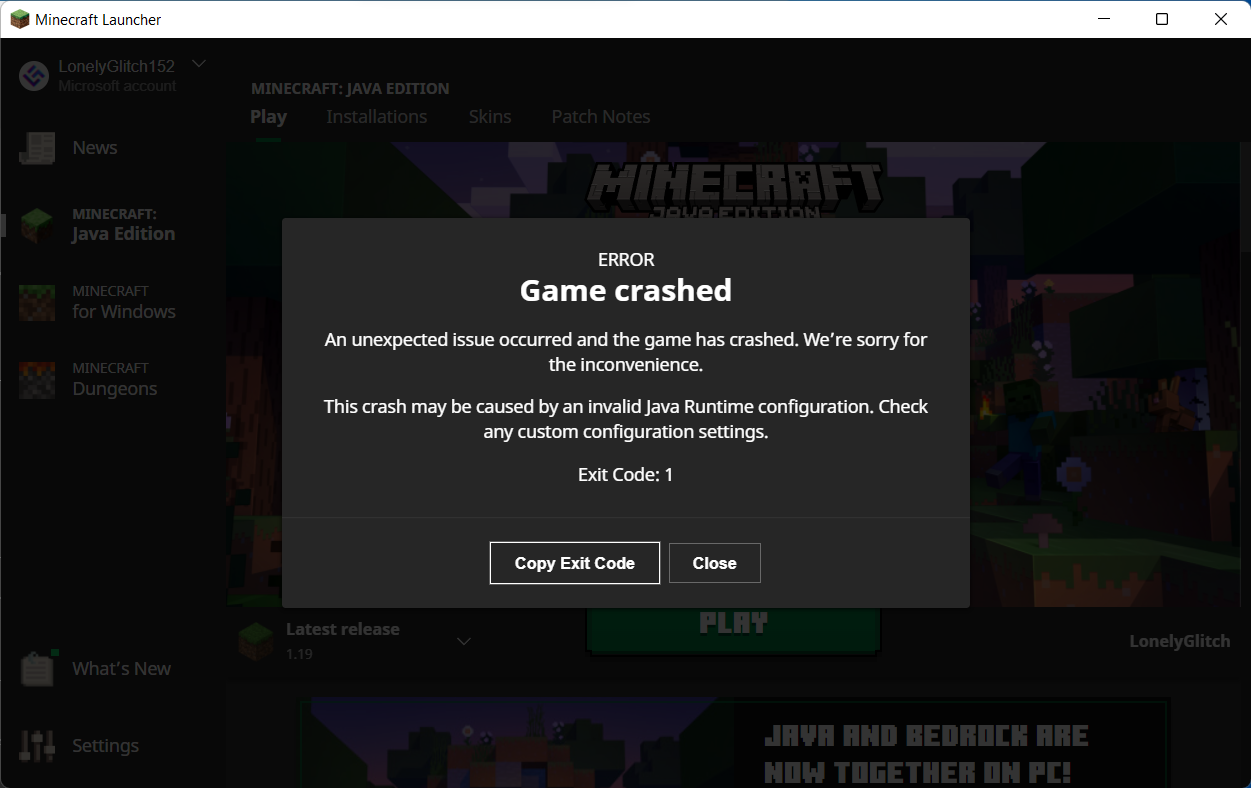
Task: Open the What's New clipboard icon
Action: pos(37,668)
